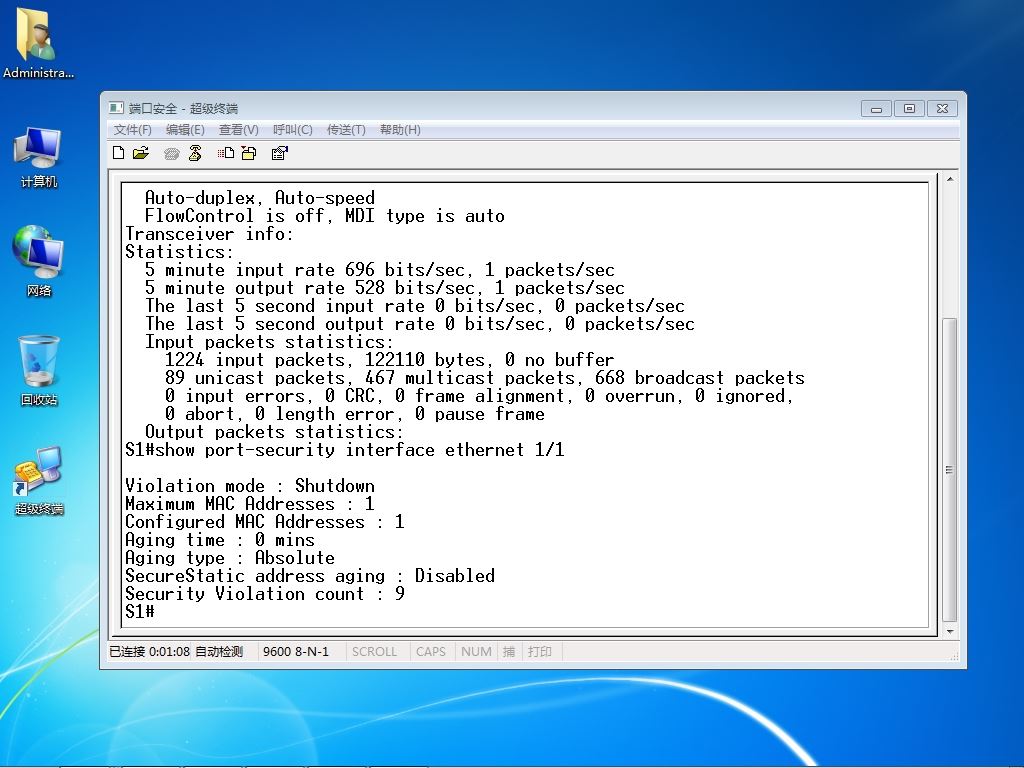Open the 文件(F) menu
This screenshot has height=768, width=1024.
pyautogui.click(x=133, y=129)
